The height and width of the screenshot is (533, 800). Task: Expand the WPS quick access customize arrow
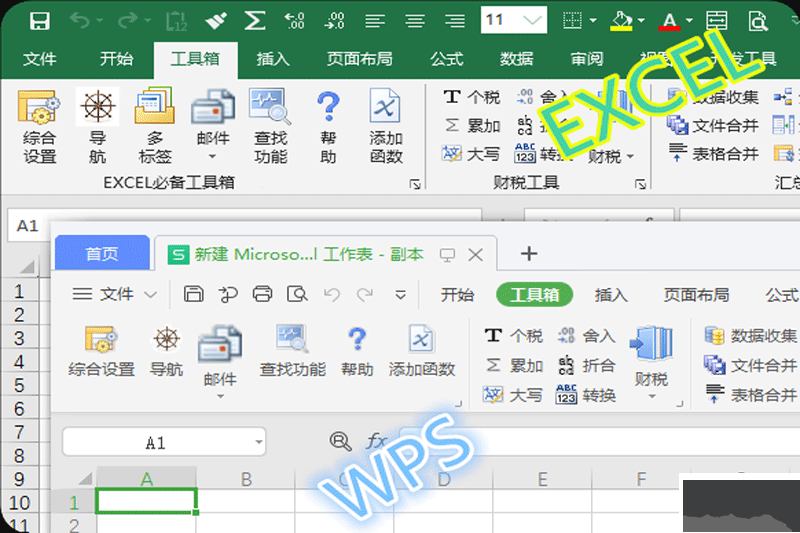[401, 295]
